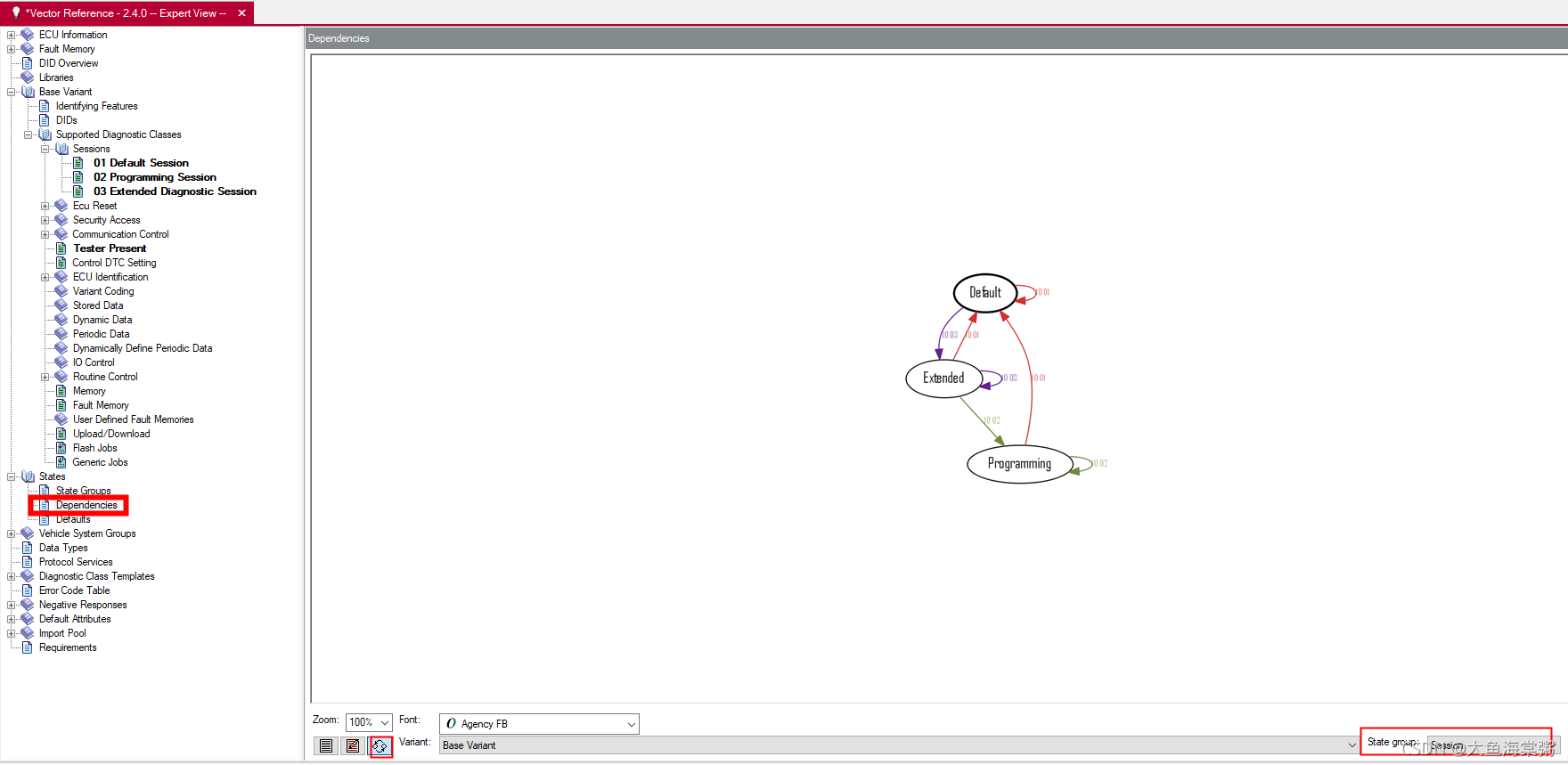The height and width of the screenshot is (765, 1568).
Task: Select Stored Data item
Action: pyautogui.click(x=98, y=305)
